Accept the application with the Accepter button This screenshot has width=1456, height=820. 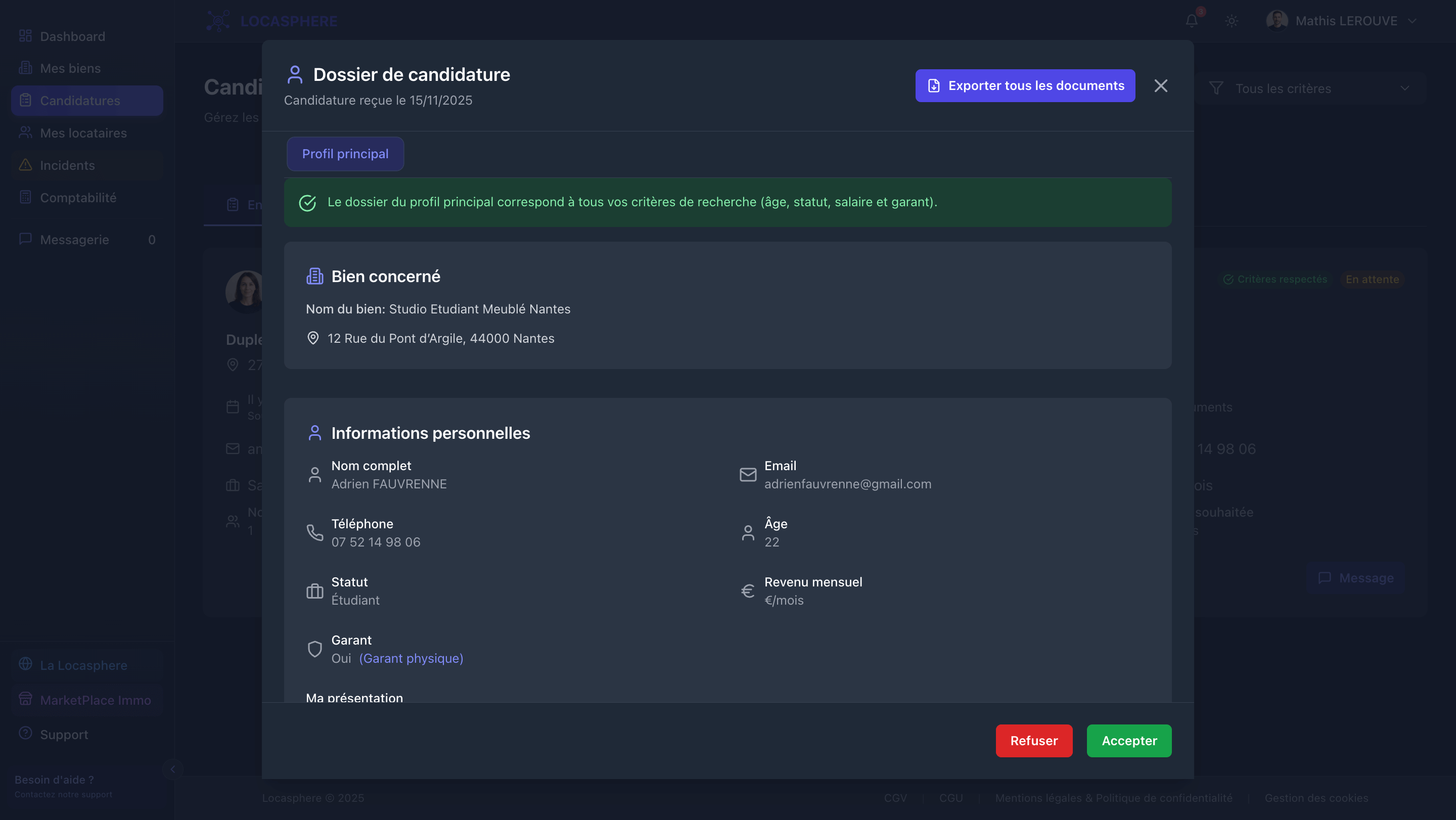[x=1129, y=740]
